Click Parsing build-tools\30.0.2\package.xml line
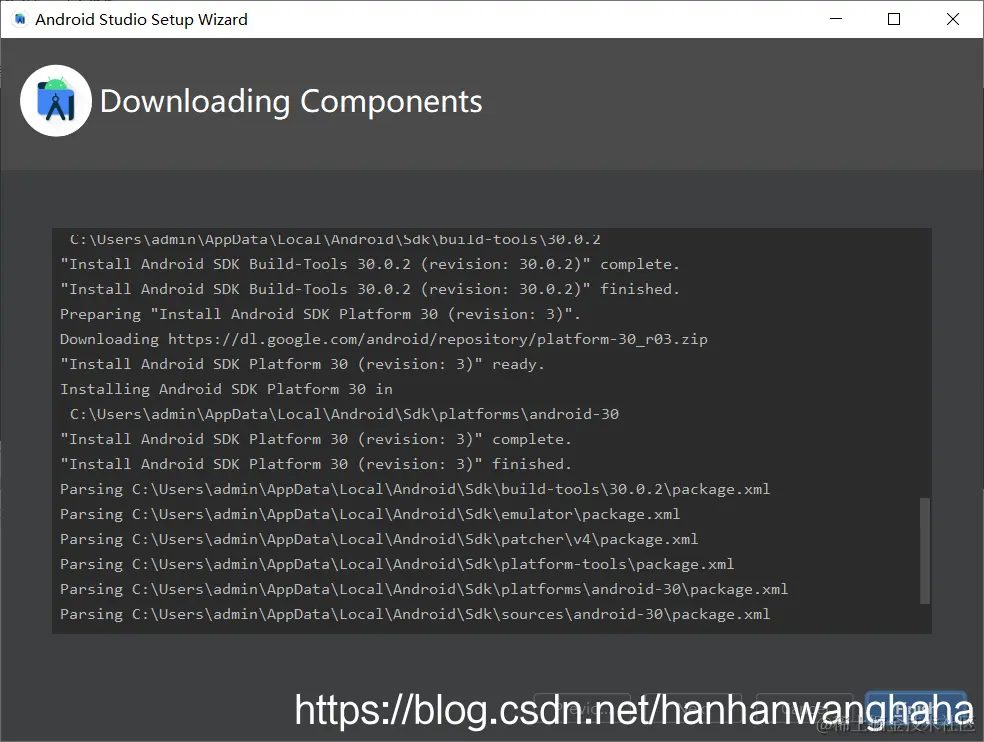Viewport: 984px width, 742px height. point(415,489)
